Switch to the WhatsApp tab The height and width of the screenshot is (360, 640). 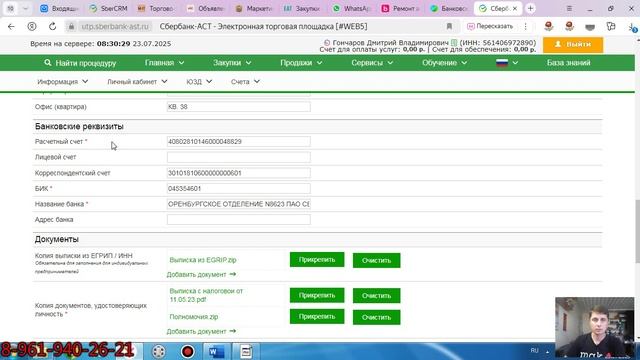click(351, 8)
